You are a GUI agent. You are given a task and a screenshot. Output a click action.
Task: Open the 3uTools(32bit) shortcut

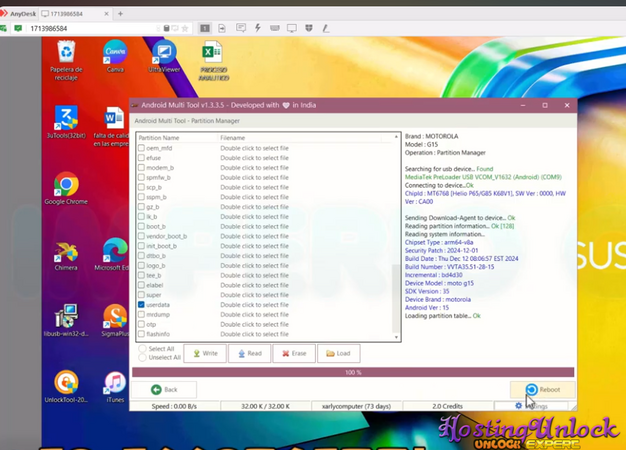[x=66, y=120]
